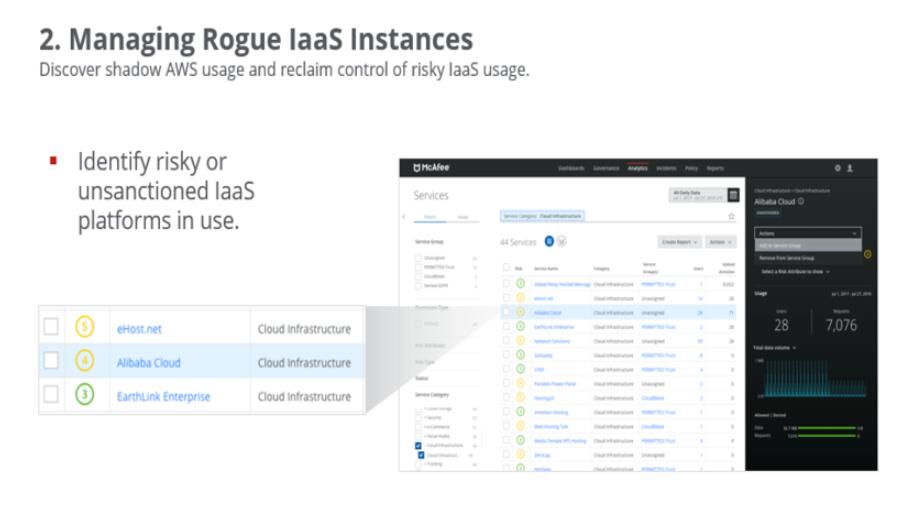Screen dimensions: 915x517
Task: Click the total data volume bar chart
Action: pyautogui.click(x=816, y=378)
